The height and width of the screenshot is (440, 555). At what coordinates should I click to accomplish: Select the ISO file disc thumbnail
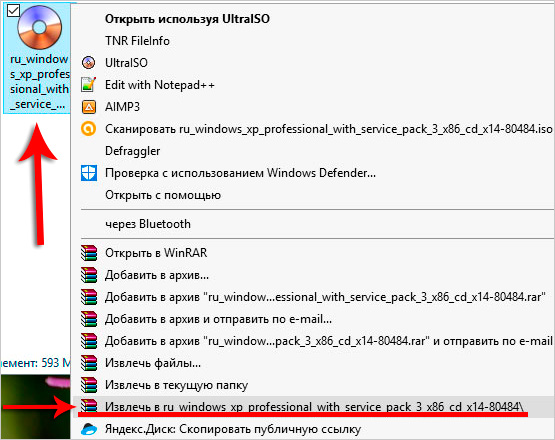pyautogui.click(x=40, y=27)
